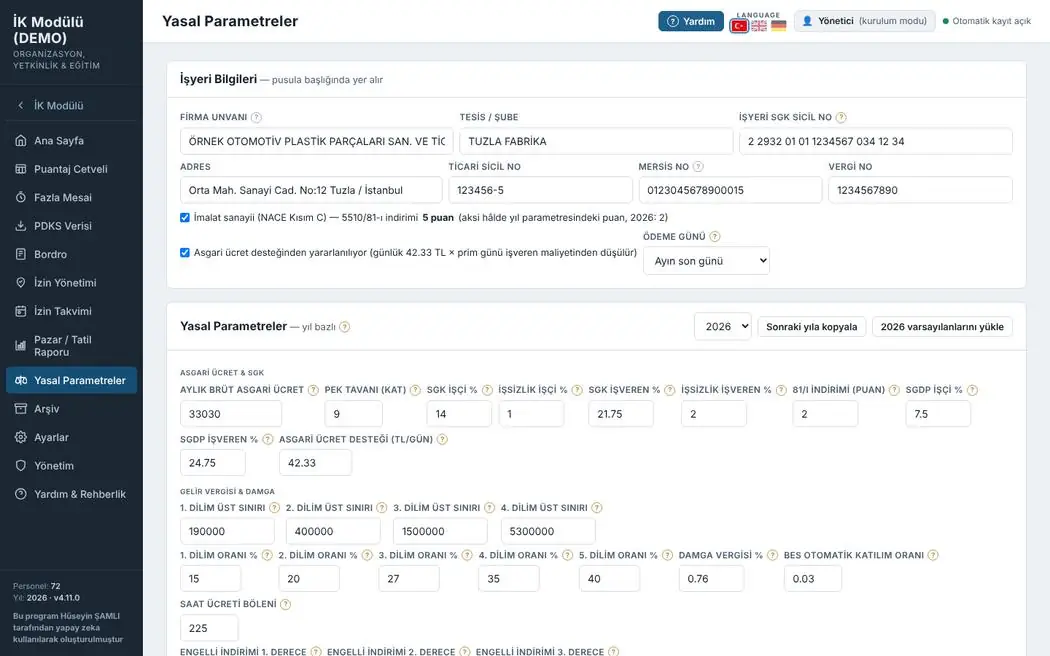The height and width of the screenshot is (656, 1050).
Task: Click help icon beside Damga Vergisi %
Action: pos(772,555)
